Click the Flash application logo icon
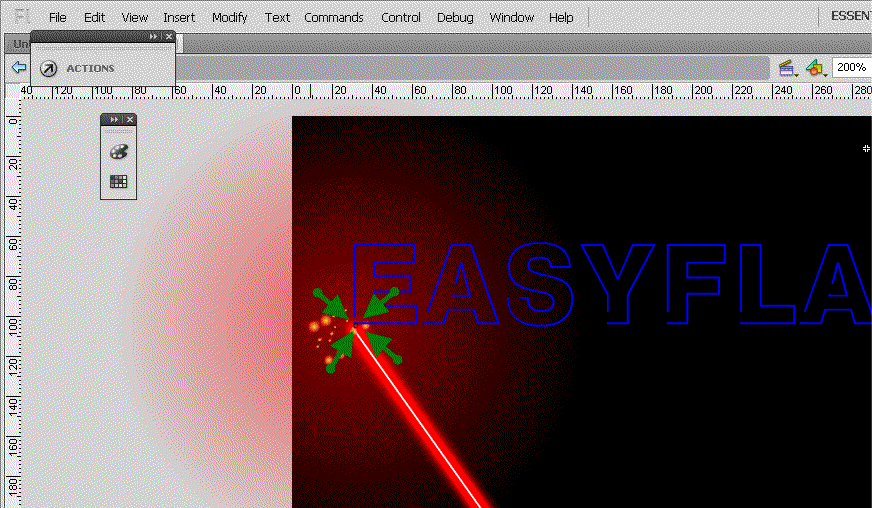Screen dimensions: 872x508 point(22,16)
